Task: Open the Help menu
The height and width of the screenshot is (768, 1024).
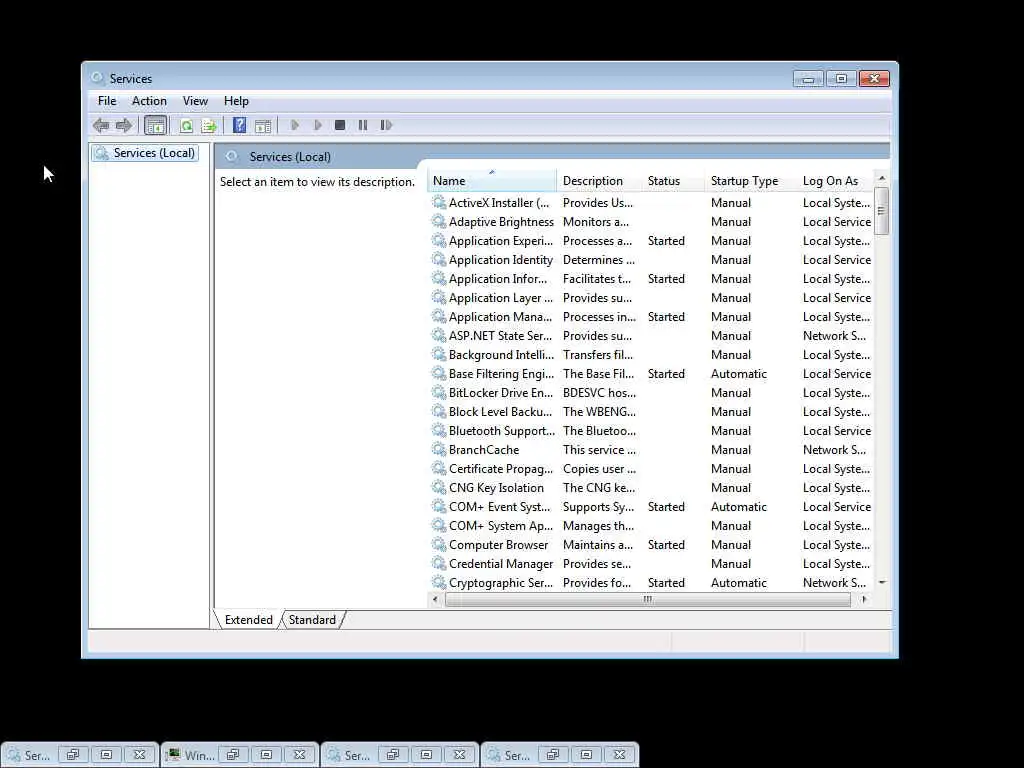Action: pyautogui.click(x=236, y=101)
